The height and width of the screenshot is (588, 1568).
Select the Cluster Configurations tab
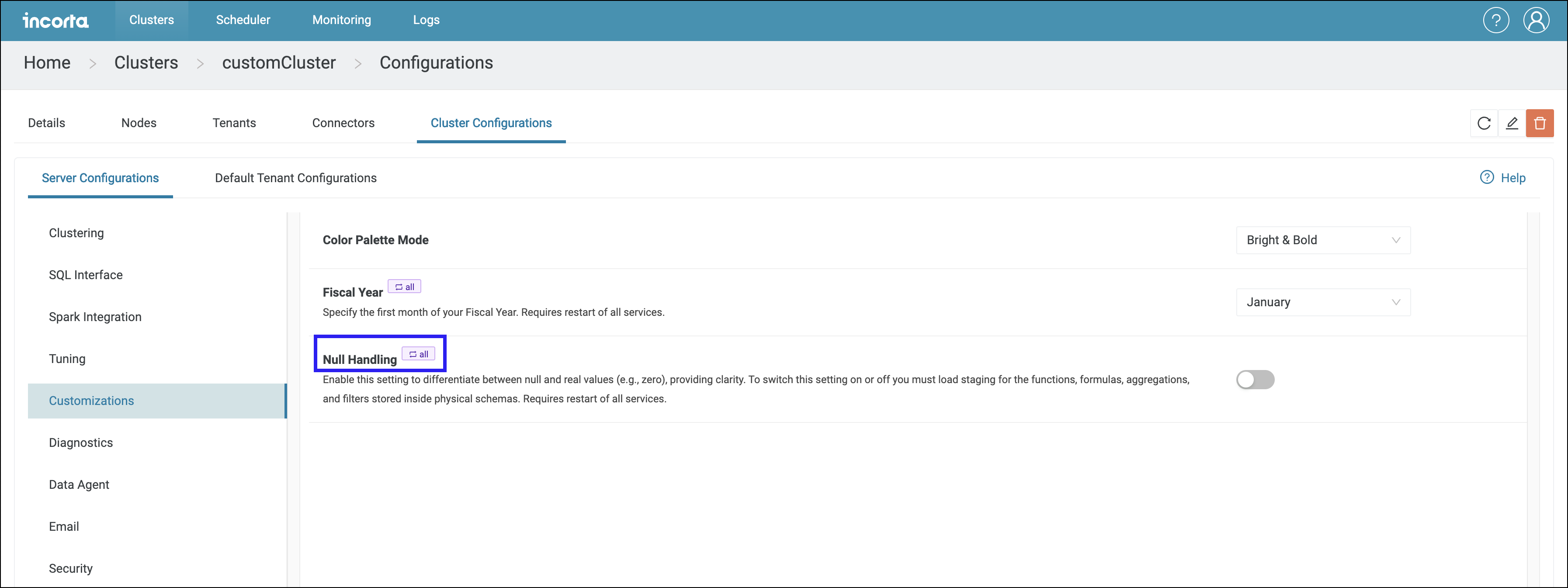(x=491, y=123)
